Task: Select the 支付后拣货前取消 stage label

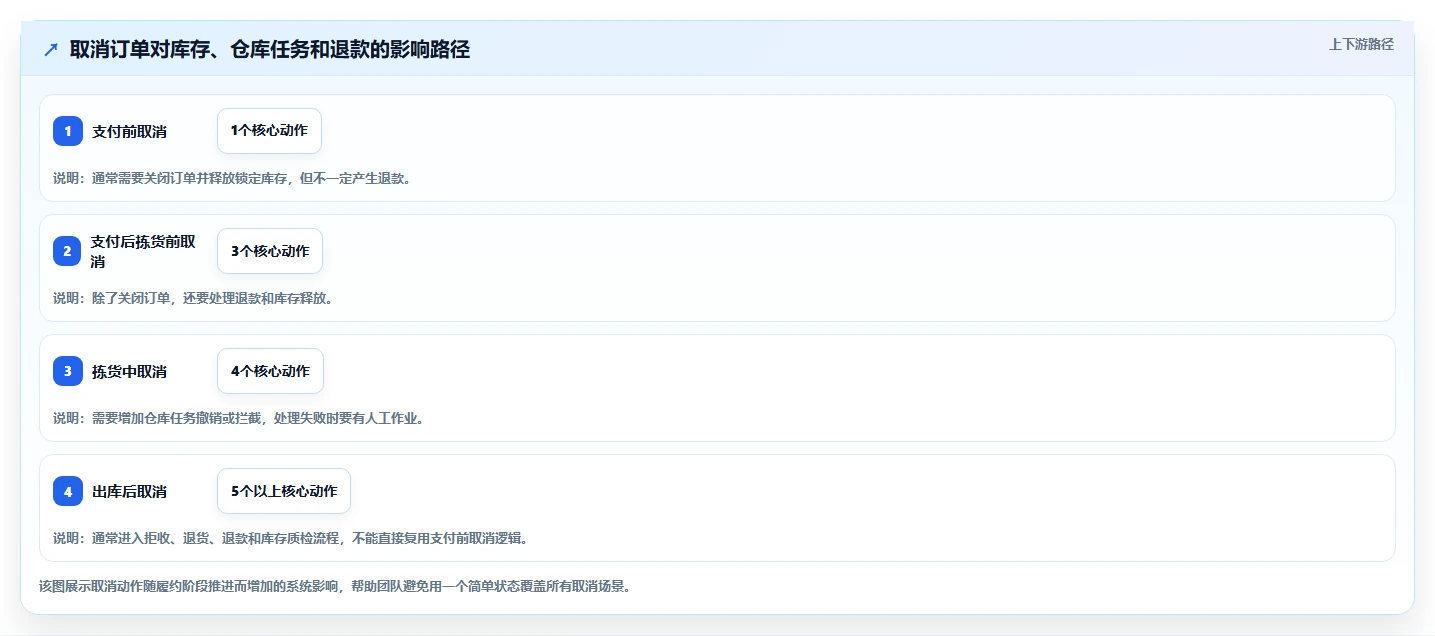Action: pyautogui.click(x=143, y=251)
